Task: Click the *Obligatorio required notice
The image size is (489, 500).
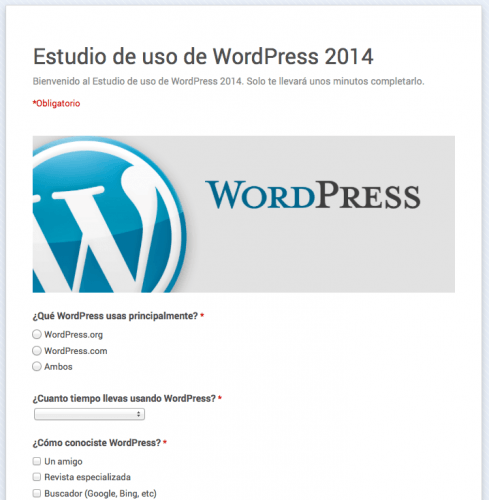Action: tap(56, 103)
